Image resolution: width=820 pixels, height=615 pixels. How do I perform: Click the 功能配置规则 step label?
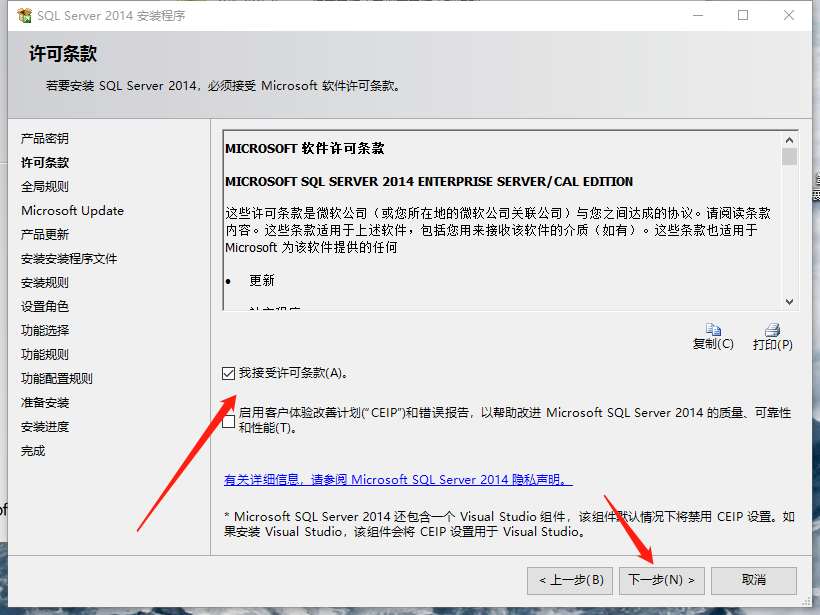click(x=57, y=379)
